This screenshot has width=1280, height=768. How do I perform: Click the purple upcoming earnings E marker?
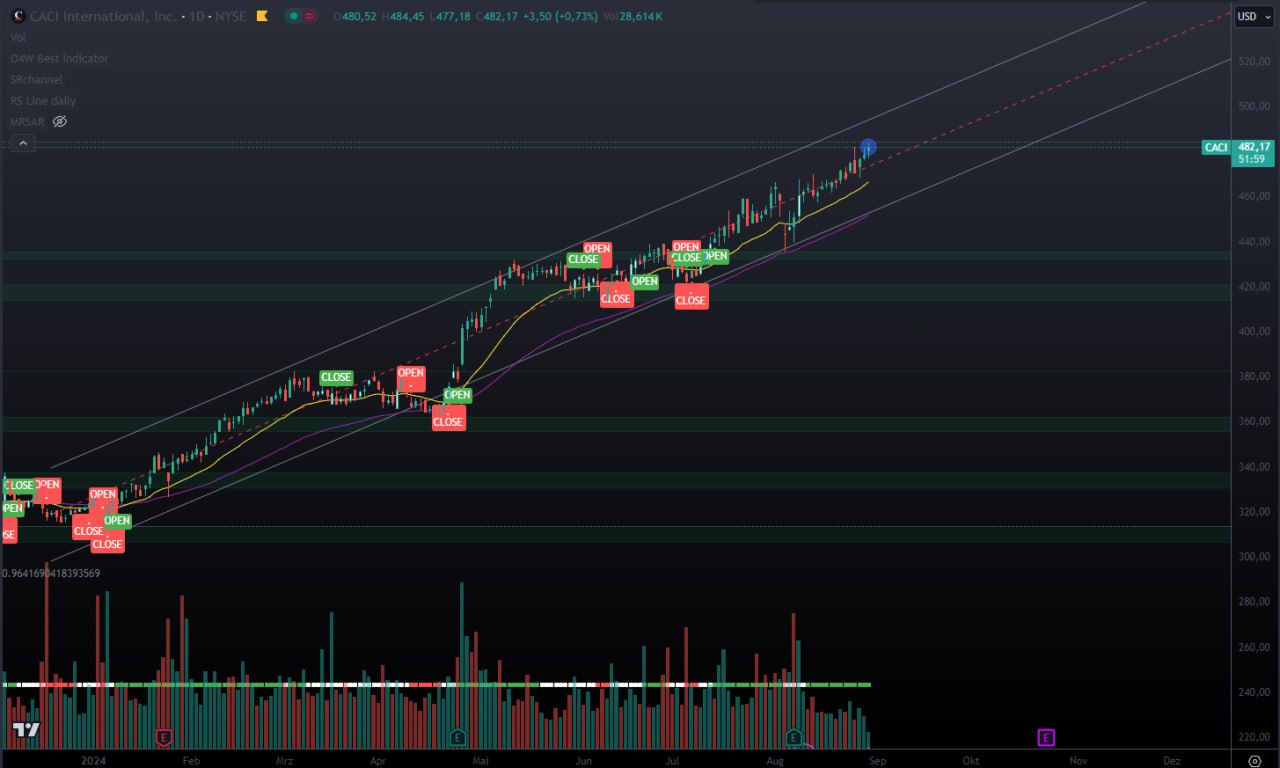(x=1046, y=738)
